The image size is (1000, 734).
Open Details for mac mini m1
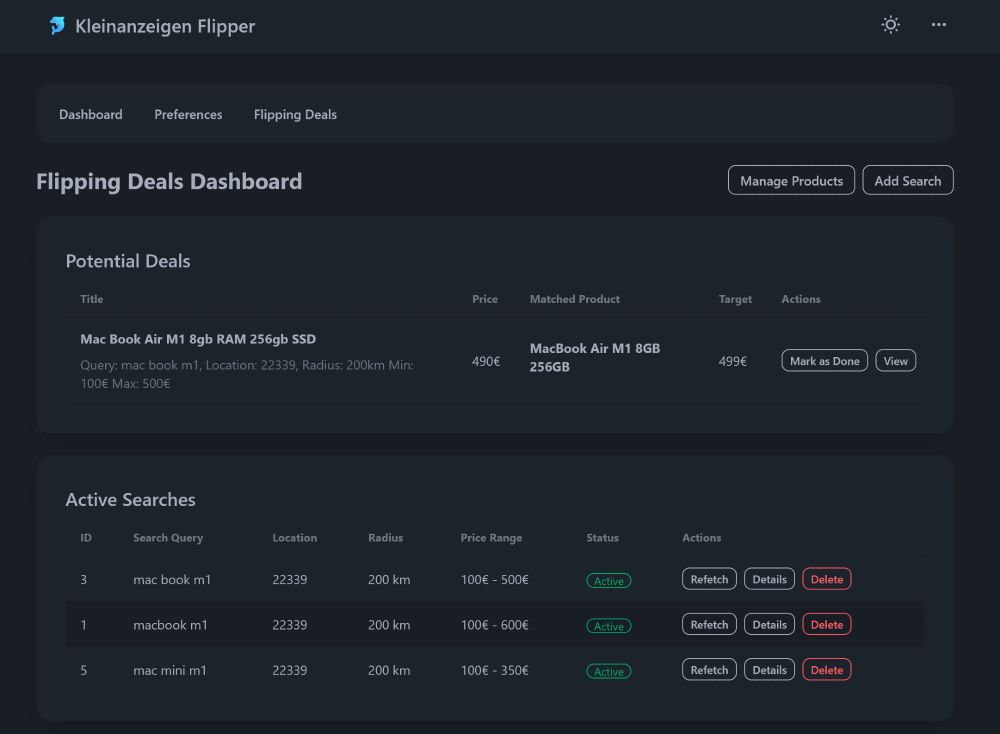769,670
